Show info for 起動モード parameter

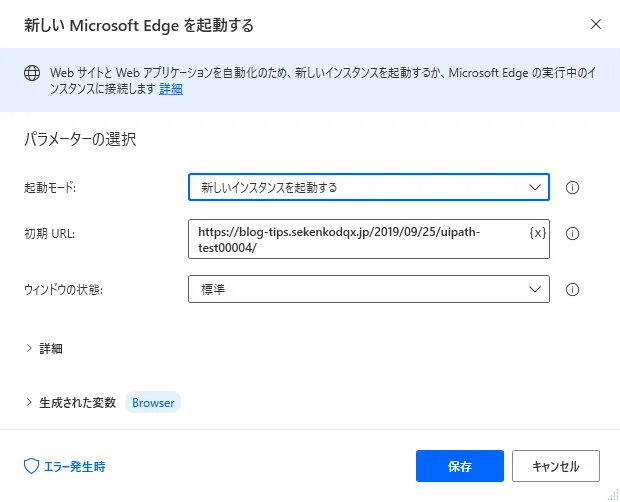(x=573, y=187)
